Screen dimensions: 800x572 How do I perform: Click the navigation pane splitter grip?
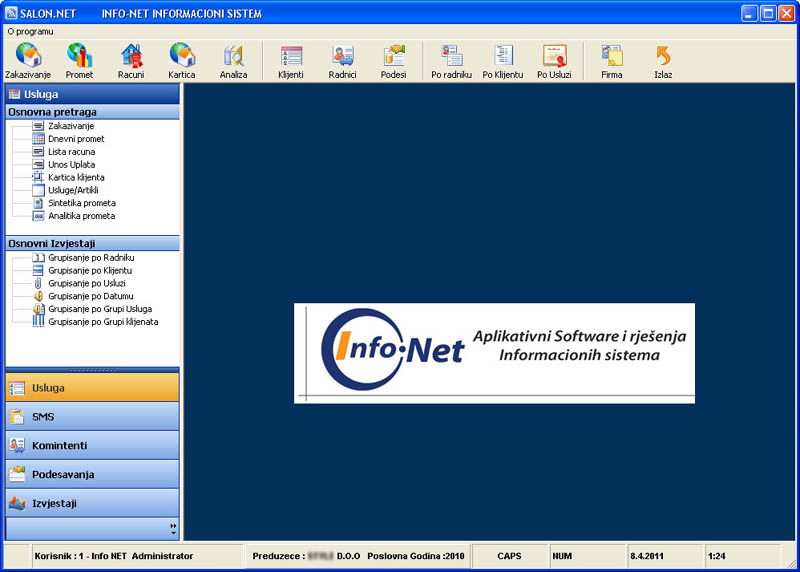(92, 369)
